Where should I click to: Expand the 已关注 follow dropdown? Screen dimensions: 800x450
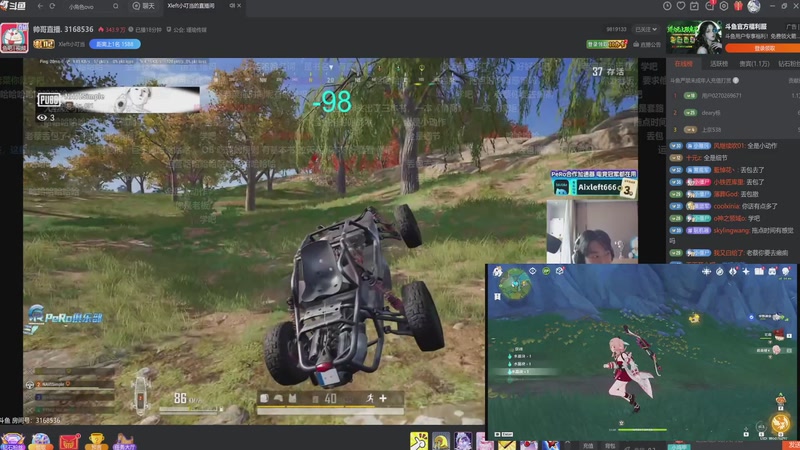click(646, 30)
